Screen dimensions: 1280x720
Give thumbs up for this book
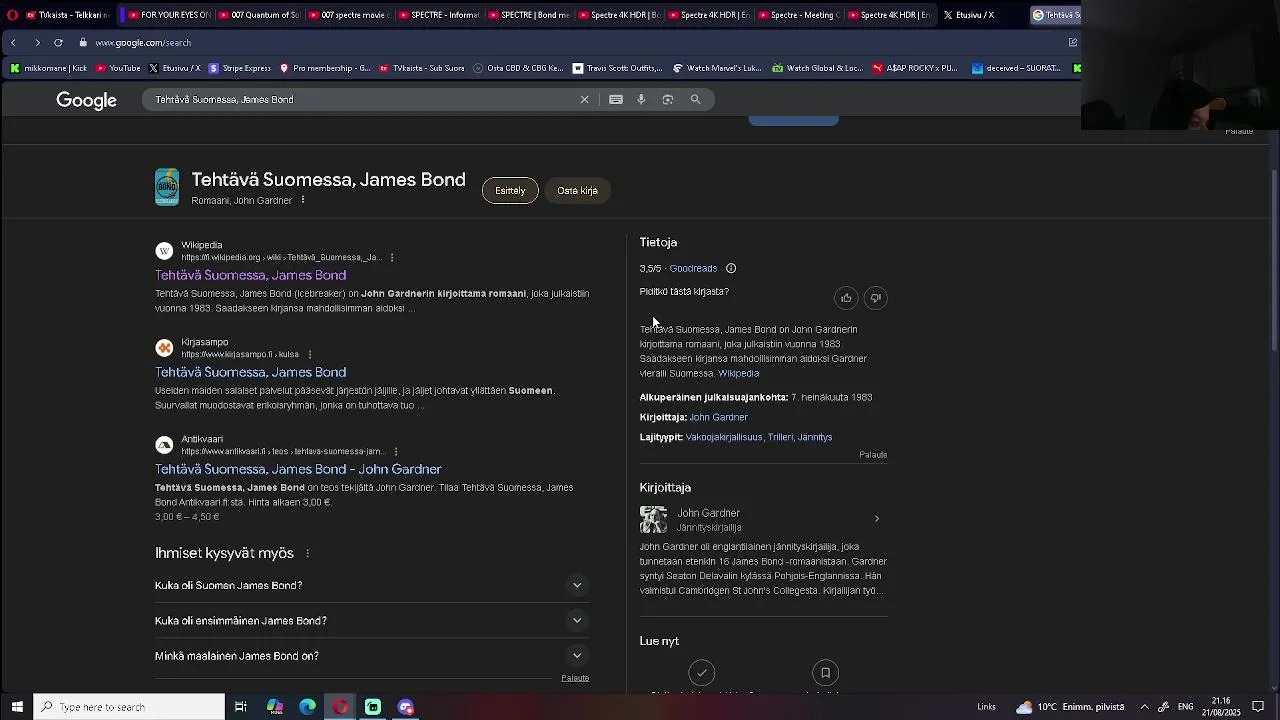point(846,298)
